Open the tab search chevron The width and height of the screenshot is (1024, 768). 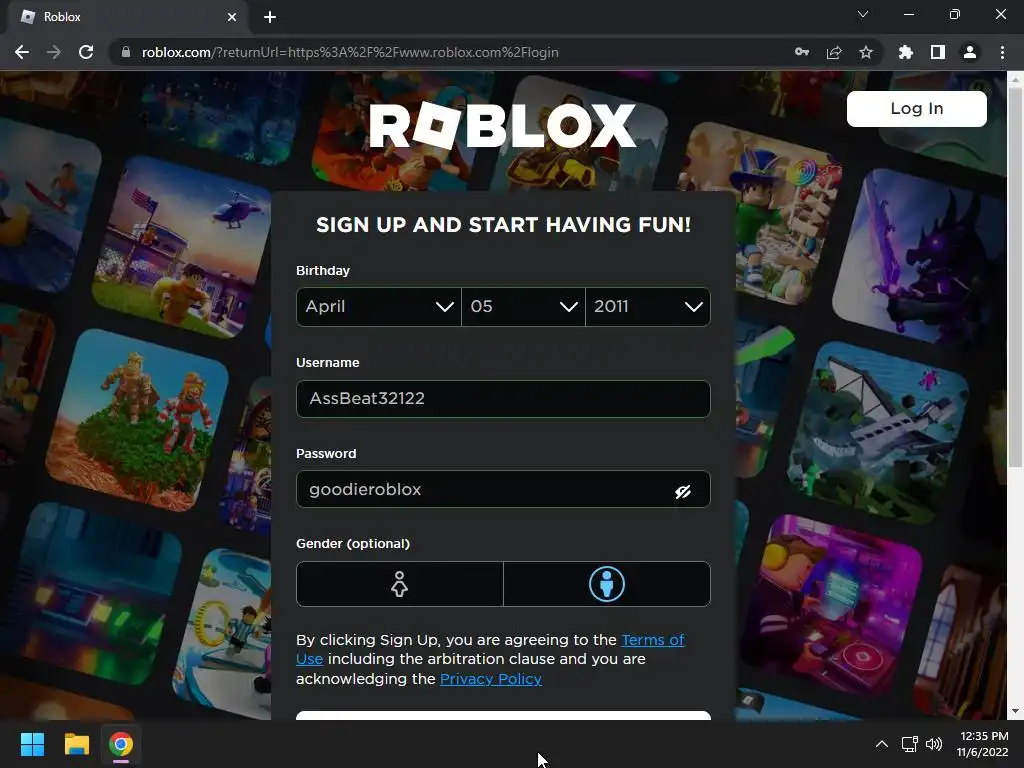pyautogui.click(x=863, y=14)
